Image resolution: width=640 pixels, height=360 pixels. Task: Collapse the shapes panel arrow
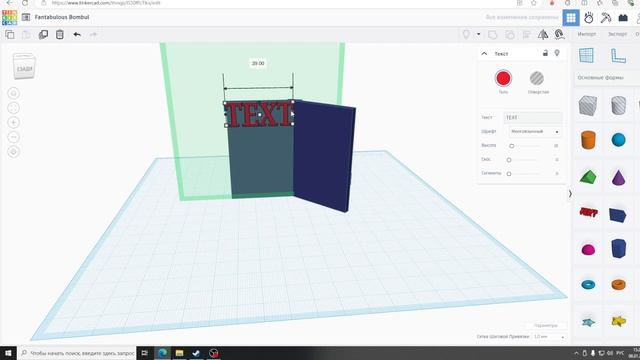point(570,194)
